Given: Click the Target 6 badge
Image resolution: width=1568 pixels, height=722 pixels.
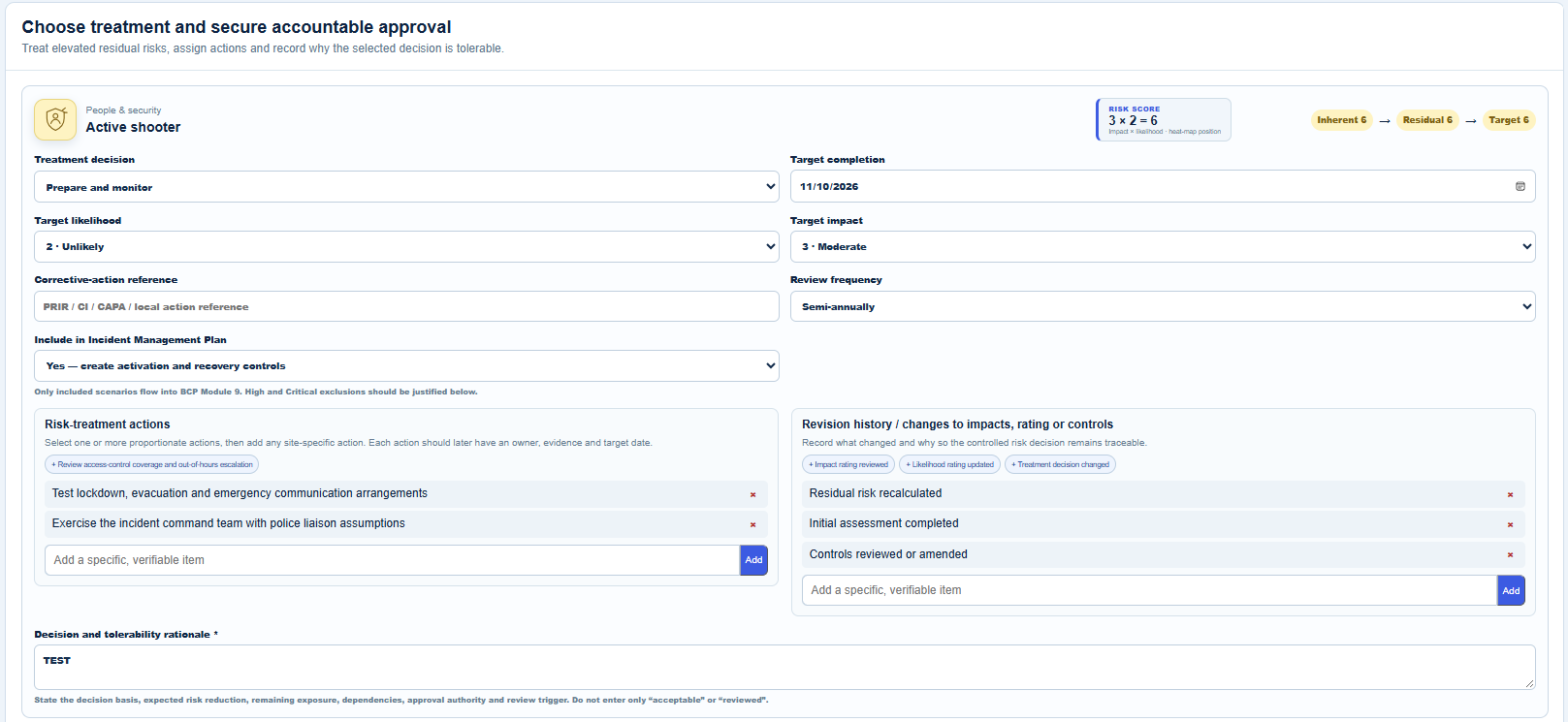Looking at the screenshot, I should pyautogui.click(x=1509, y=120).
